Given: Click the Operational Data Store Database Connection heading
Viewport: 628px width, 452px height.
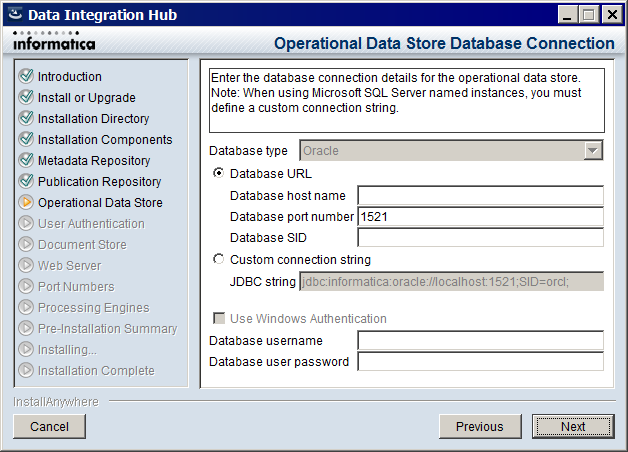Looking at the screenshot, I should [444, 43].
